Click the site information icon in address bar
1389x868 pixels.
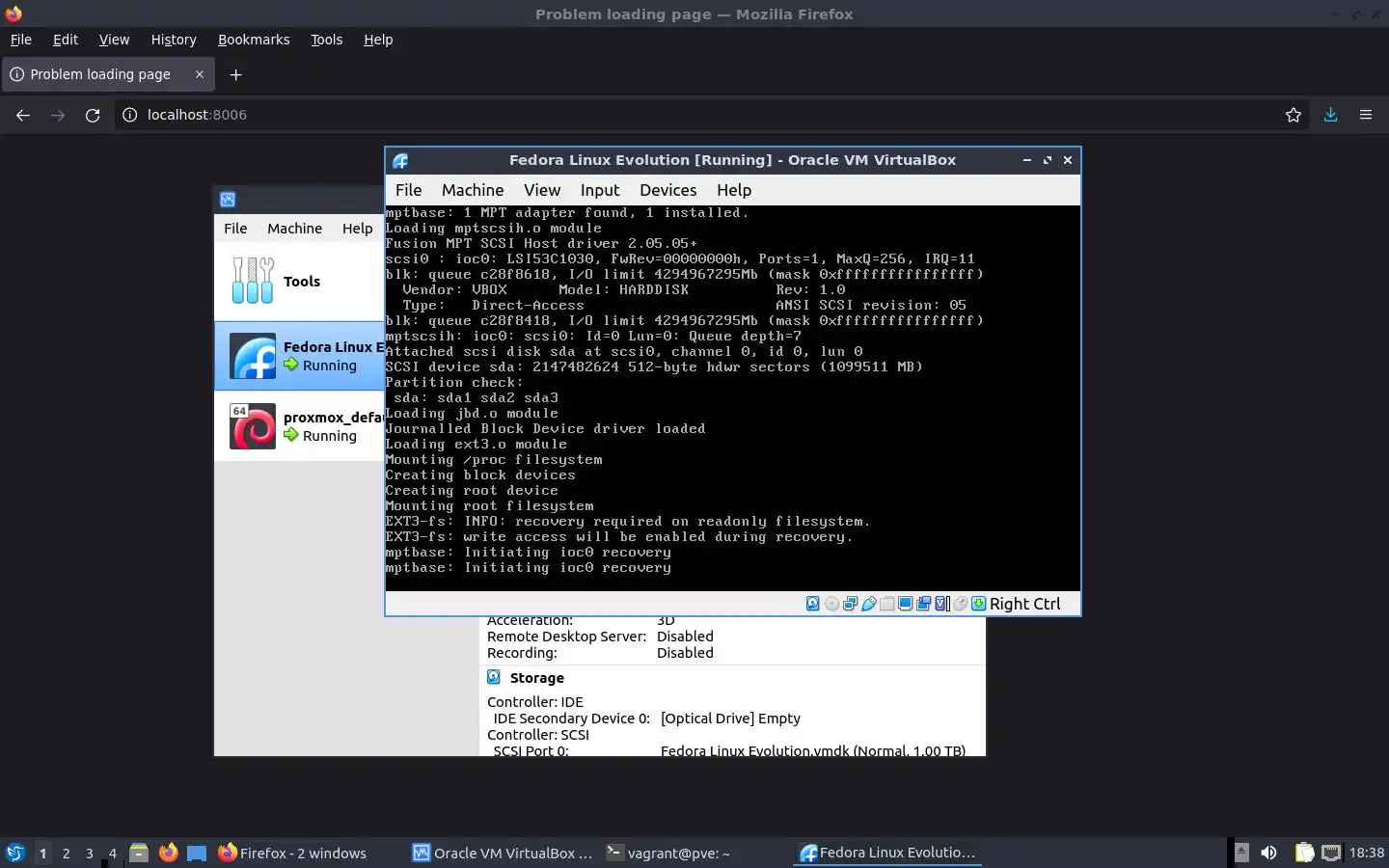pyautogui.click(x=130, y=115)
